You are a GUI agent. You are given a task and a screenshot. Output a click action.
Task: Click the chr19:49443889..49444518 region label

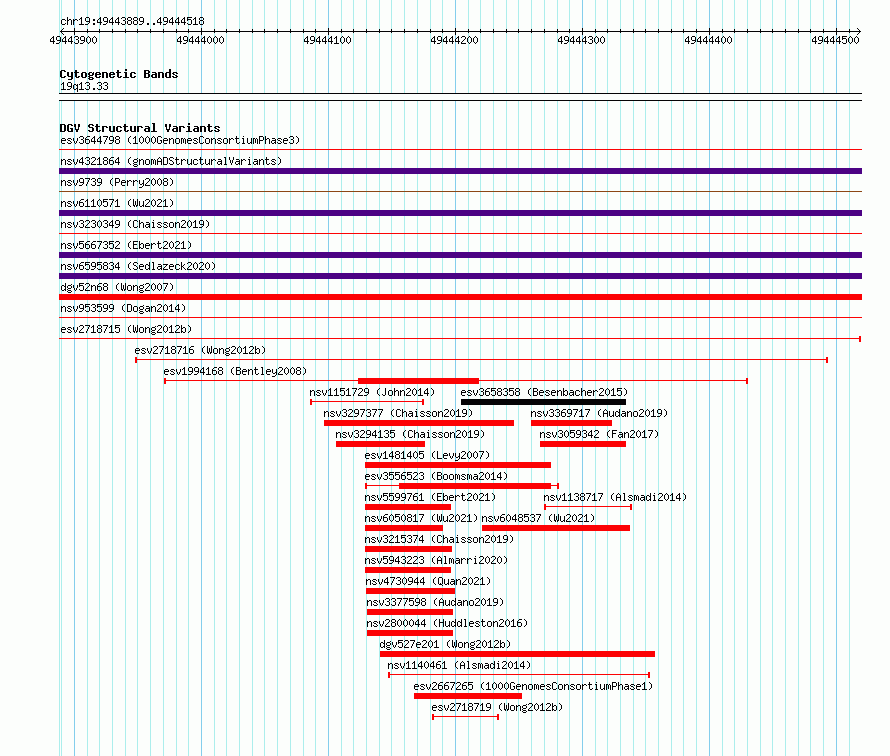132,21
